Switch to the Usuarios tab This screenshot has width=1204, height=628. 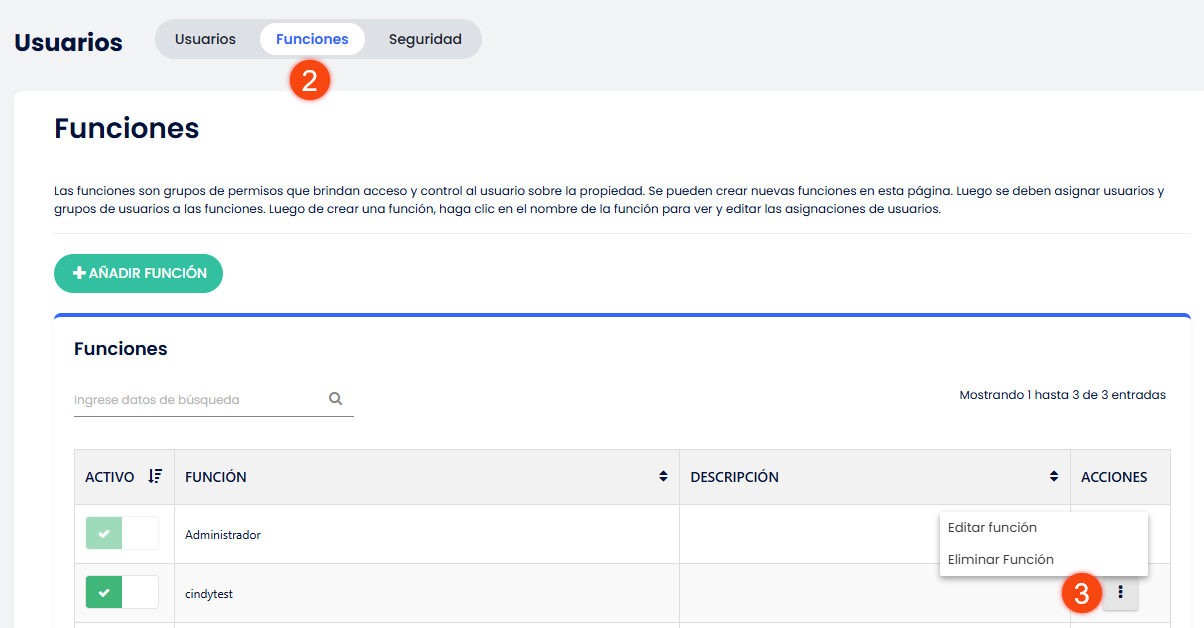click(x=205, y=39)
